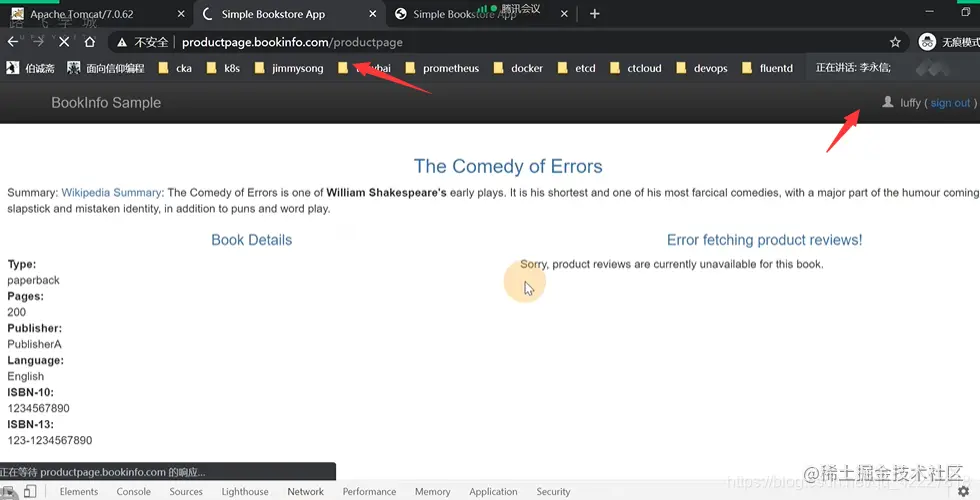Go forward in browser history
This screenshot has height=500, width=980.
[x=38, y=42]
